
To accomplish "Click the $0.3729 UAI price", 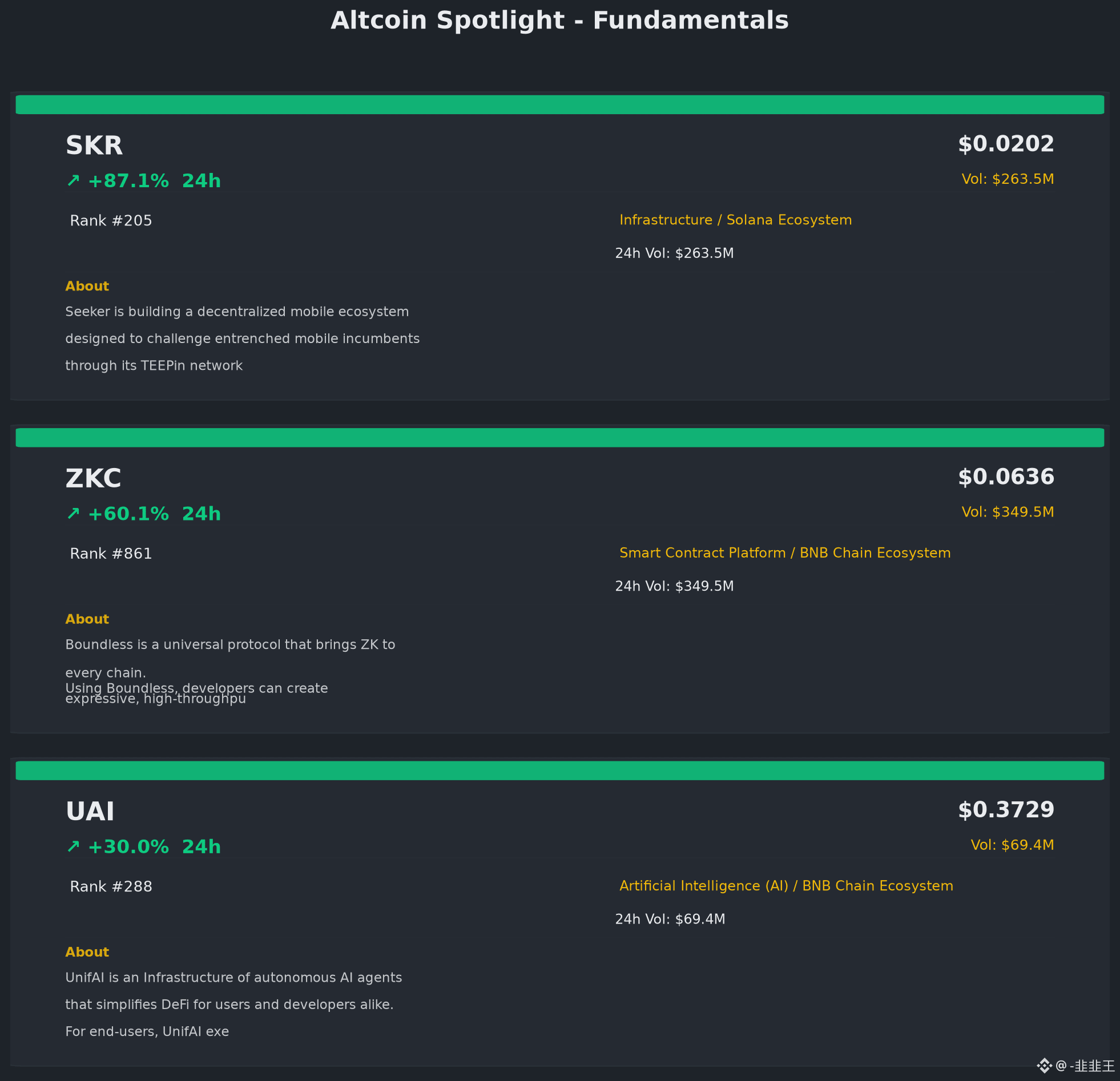I will pyautogui.click(x=1006, y=809).
